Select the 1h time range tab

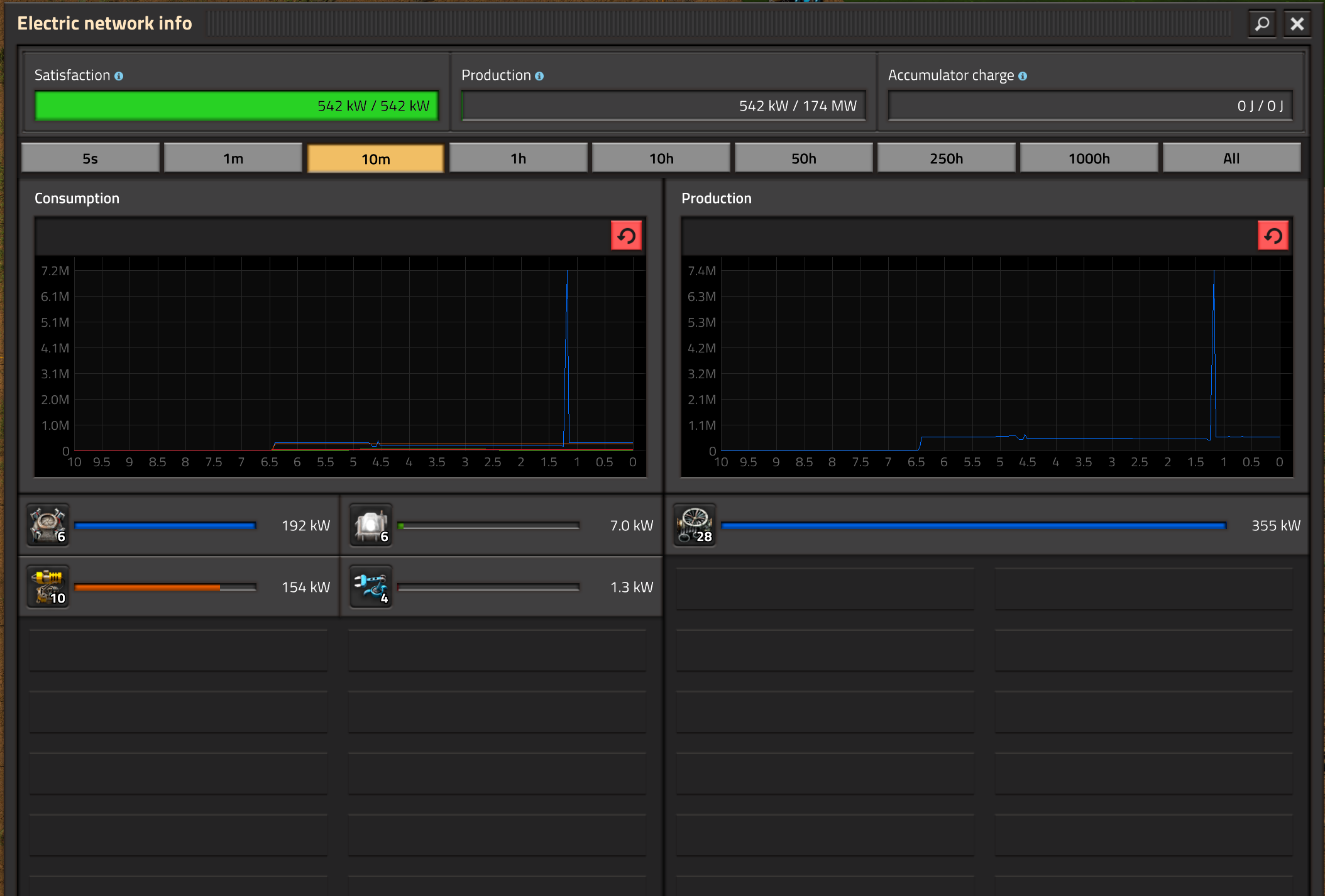[519, 158]
